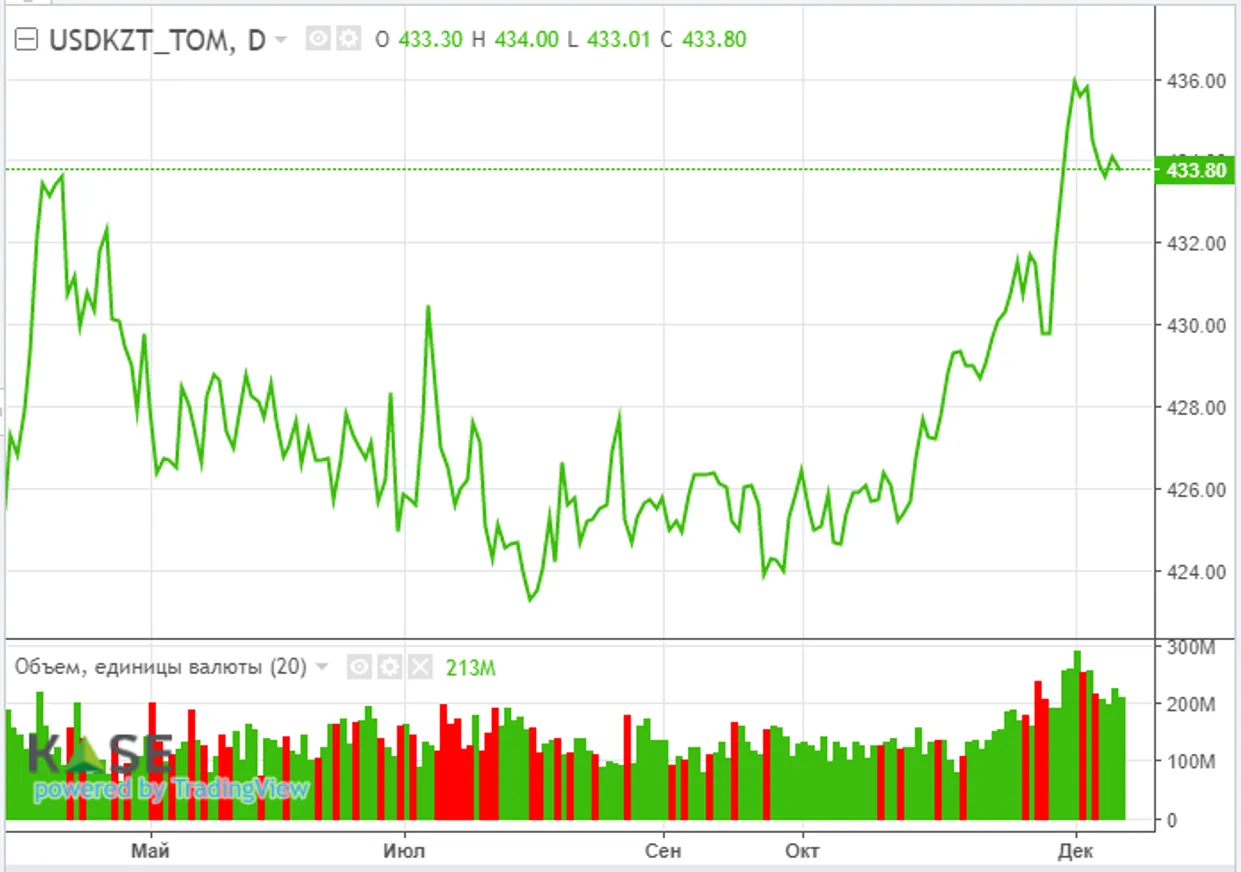Hide the USDKZT_TOM series with eye icon

coord(318,40)
